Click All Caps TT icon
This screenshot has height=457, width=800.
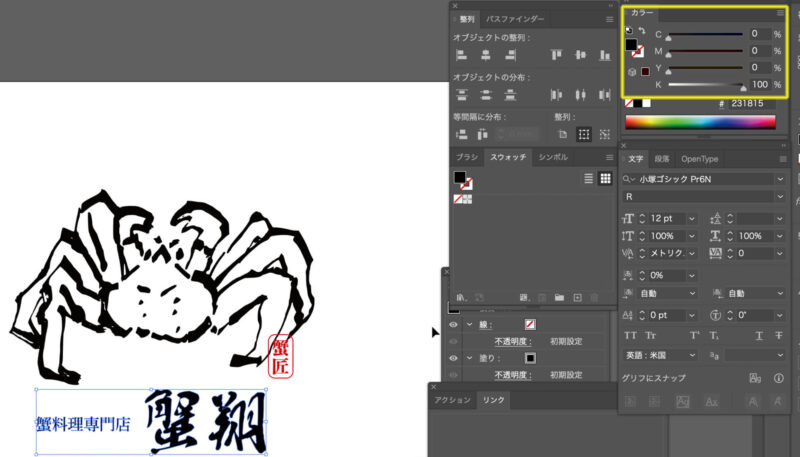tap(631, 336)
